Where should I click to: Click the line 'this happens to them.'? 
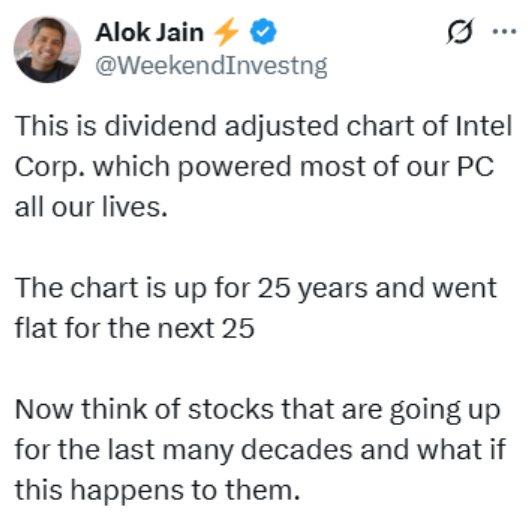[157, 490]
